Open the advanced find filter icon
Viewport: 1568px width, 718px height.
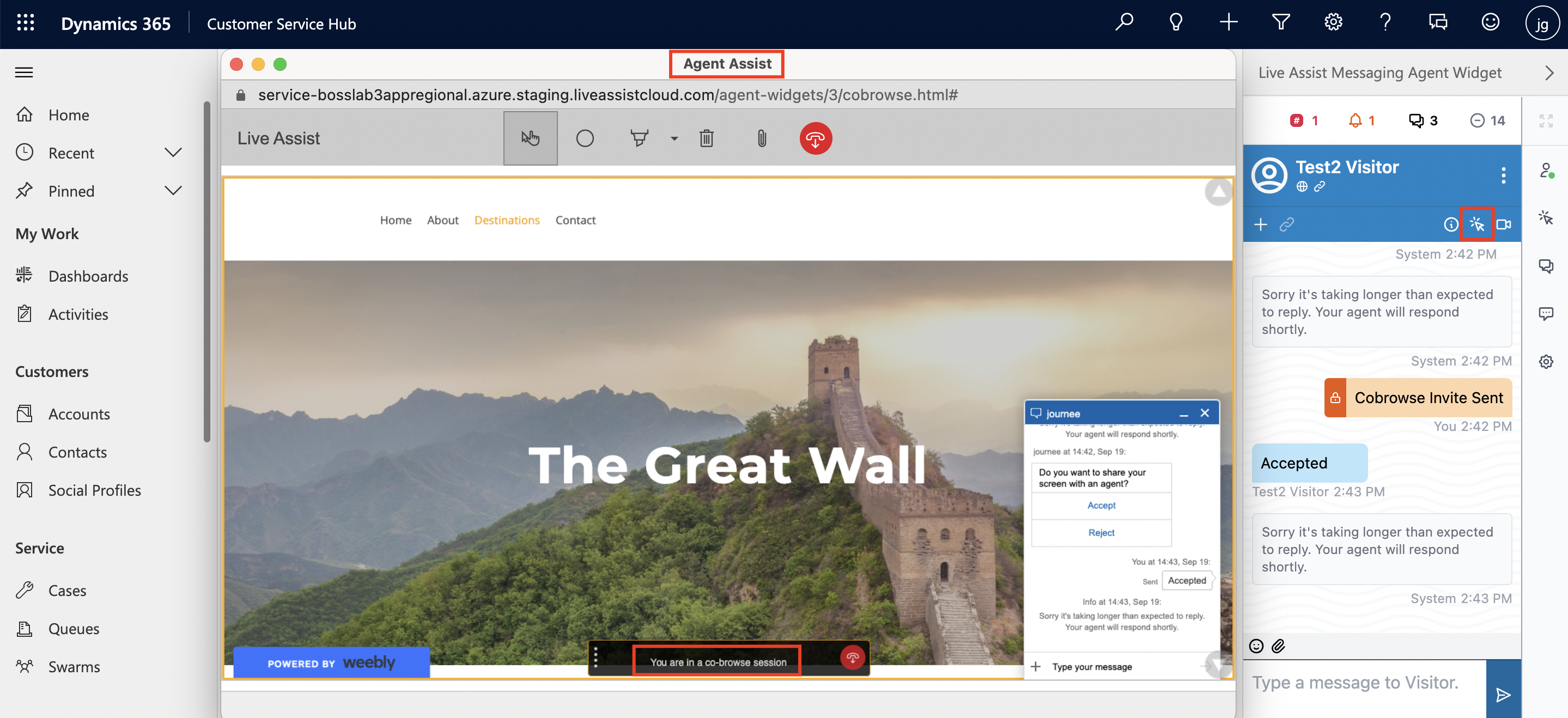point(1281,23)
